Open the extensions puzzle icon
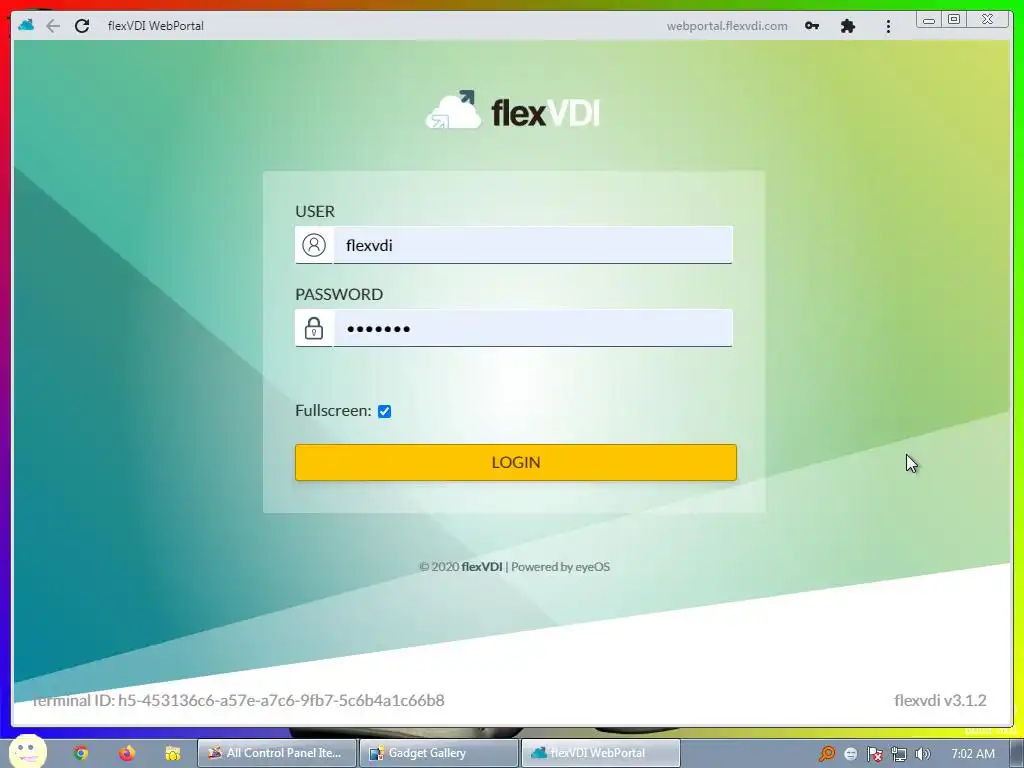 coord(848,26)
